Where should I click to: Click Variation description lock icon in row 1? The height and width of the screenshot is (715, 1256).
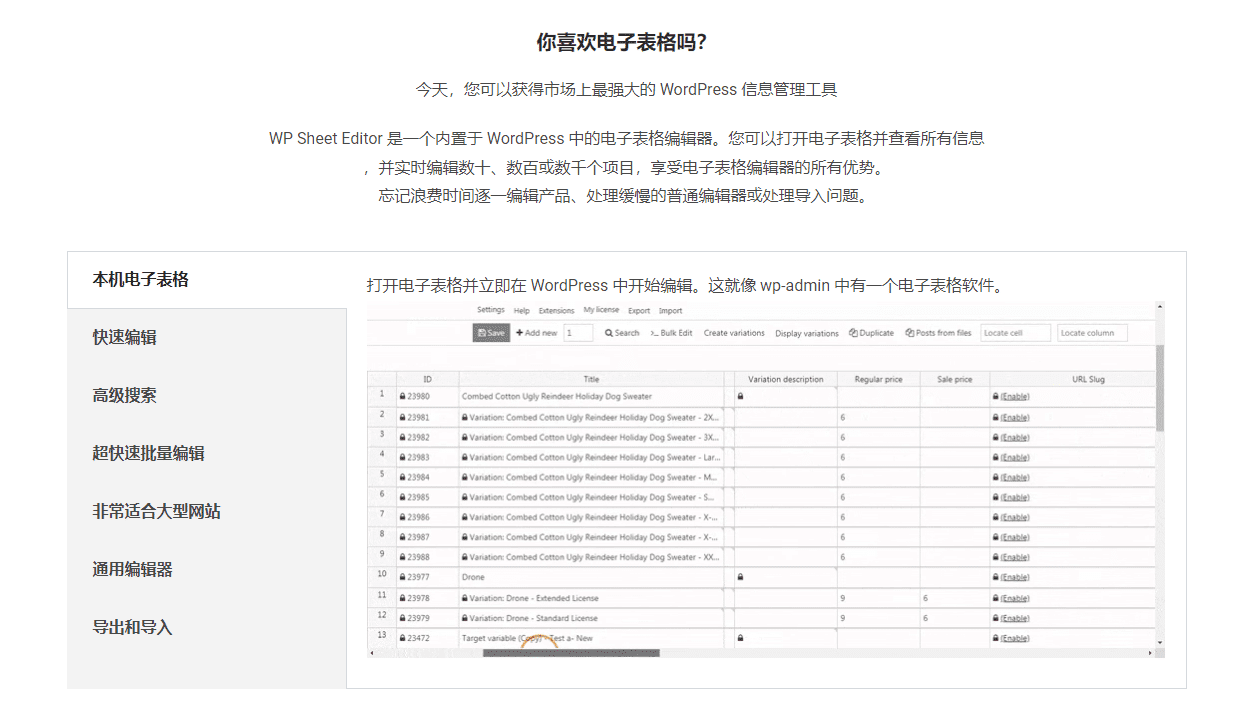[740, 397]
